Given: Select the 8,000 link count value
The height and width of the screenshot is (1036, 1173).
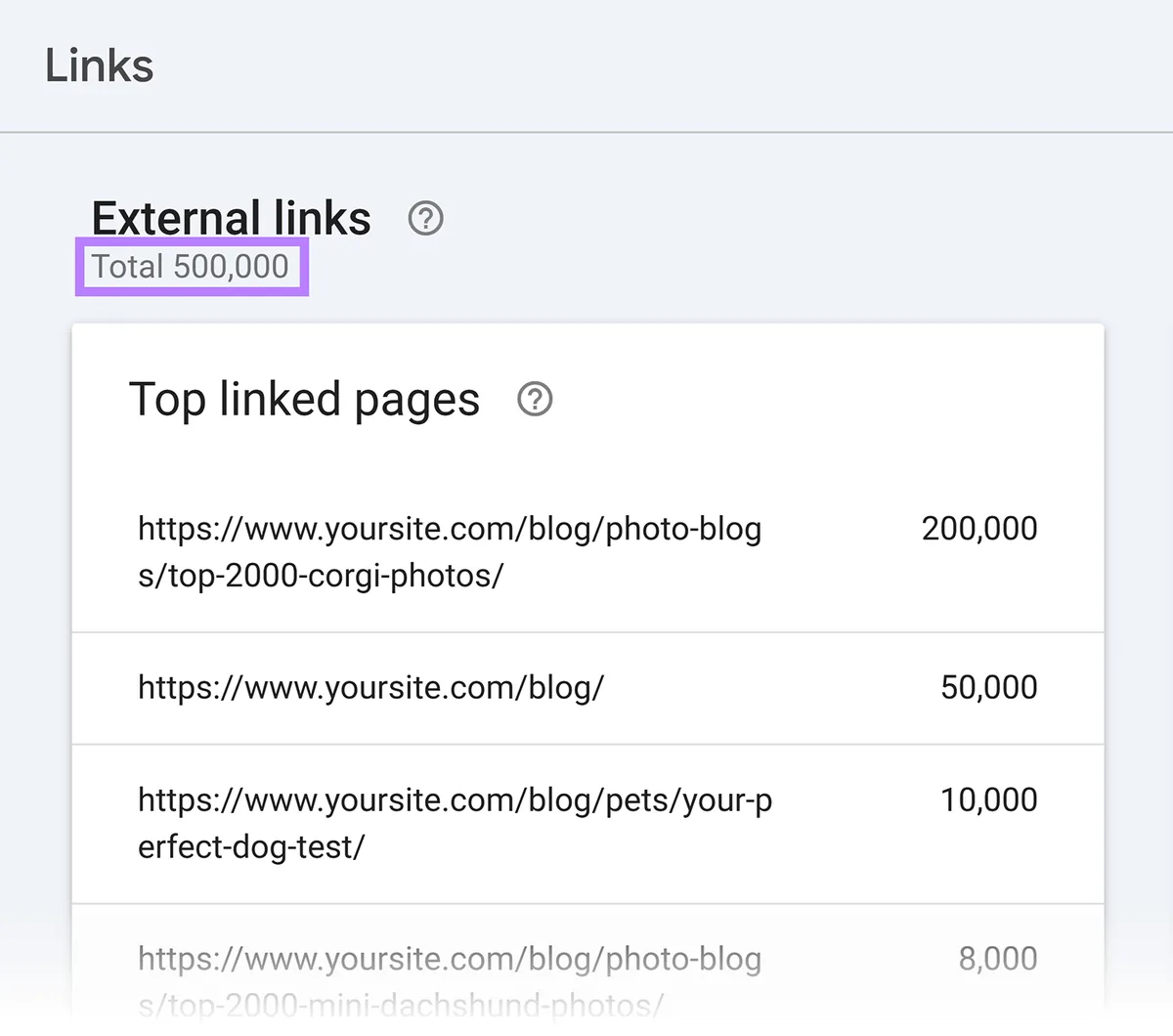Looking at the screenshot, I should point(998,959).
